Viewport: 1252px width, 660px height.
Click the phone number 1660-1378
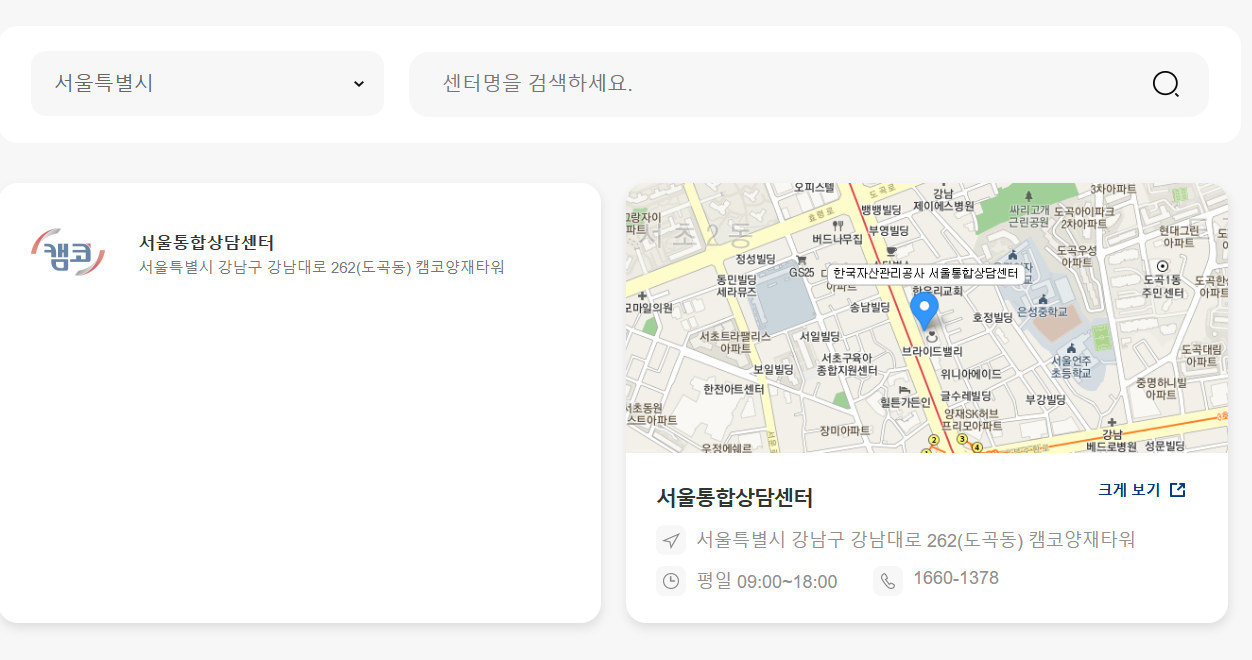click(956, 579)
